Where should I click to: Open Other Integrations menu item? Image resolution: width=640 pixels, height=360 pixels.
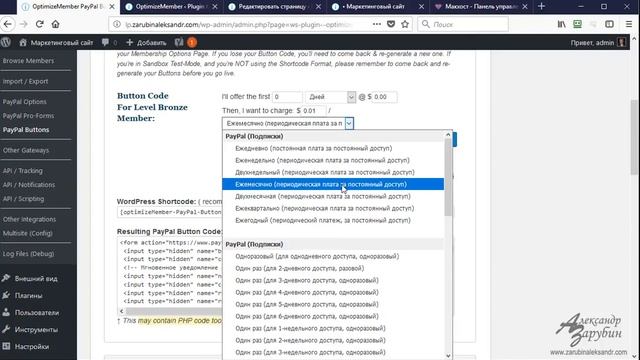(29, 219)
